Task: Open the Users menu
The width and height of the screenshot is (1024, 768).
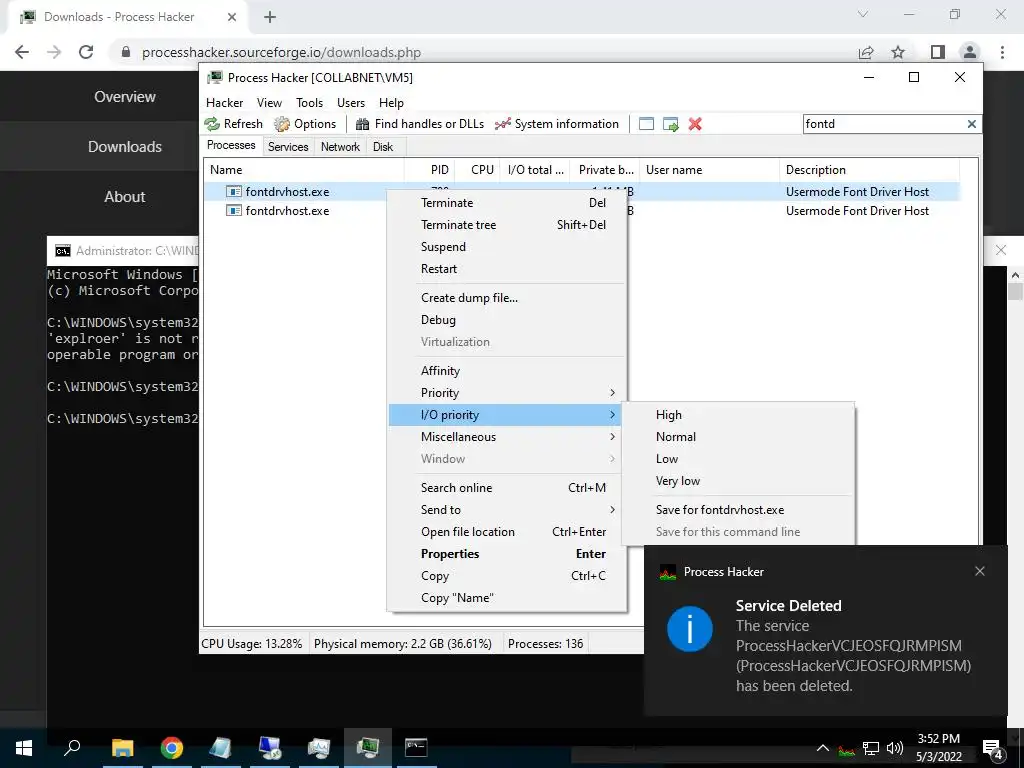Action: click(x=351, y=103)
